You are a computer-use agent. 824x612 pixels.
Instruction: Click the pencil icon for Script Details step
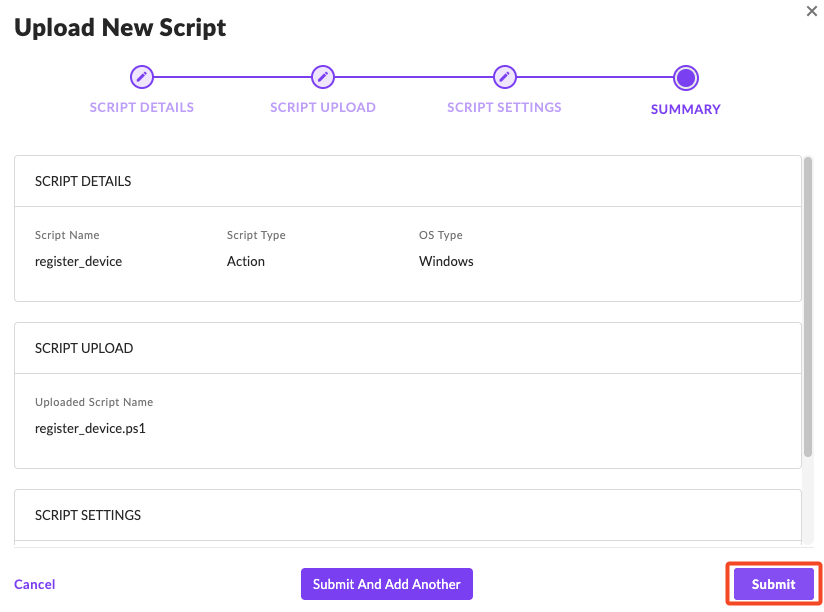[142, 77]
